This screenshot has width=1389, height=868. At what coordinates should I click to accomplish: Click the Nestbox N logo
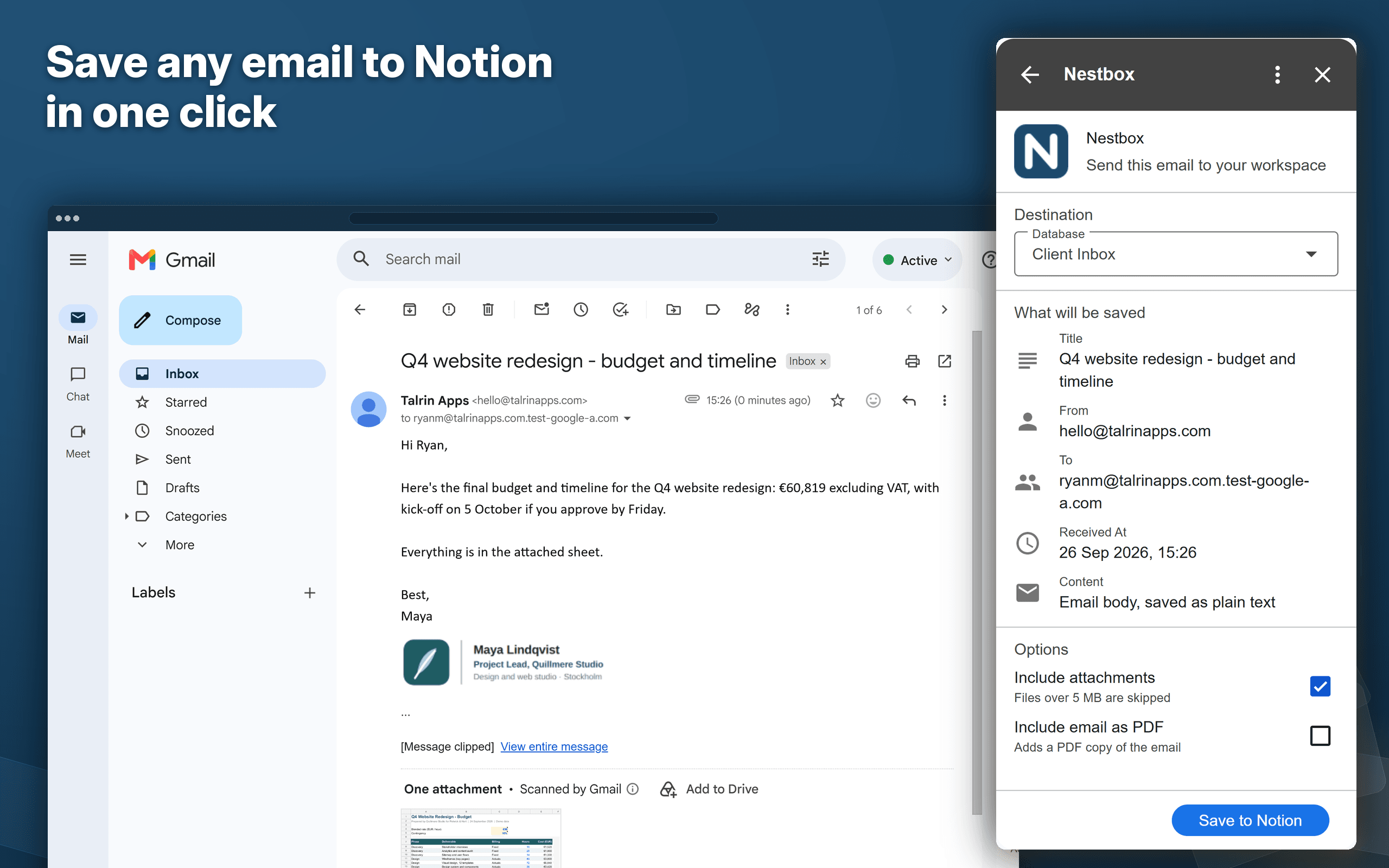[1041, 151]
